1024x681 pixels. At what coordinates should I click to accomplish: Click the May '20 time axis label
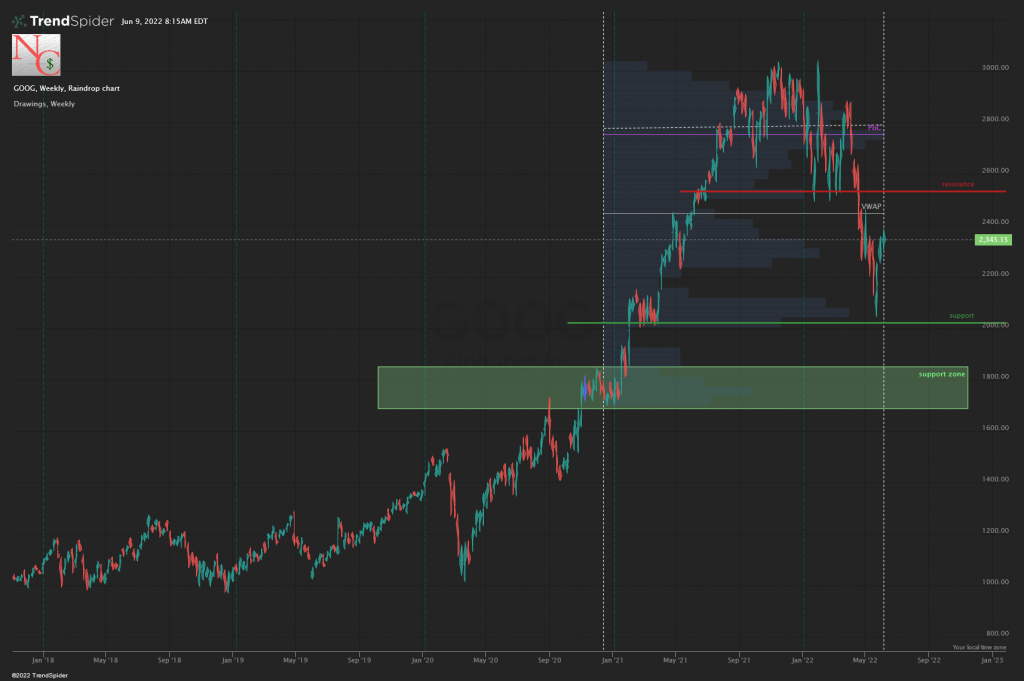pos(485,660)
